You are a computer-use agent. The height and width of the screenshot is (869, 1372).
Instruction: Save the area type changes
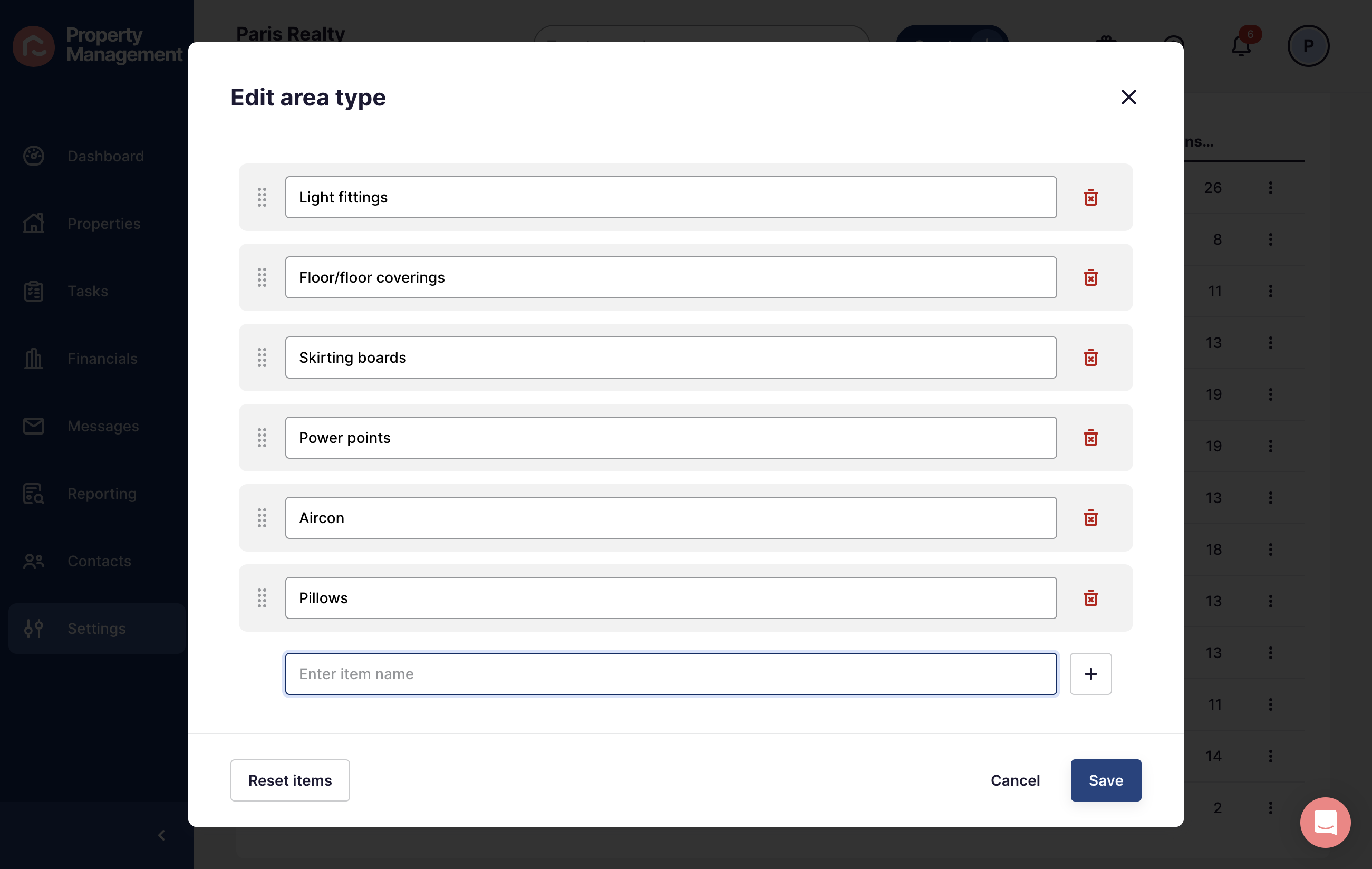point(1106,780)
